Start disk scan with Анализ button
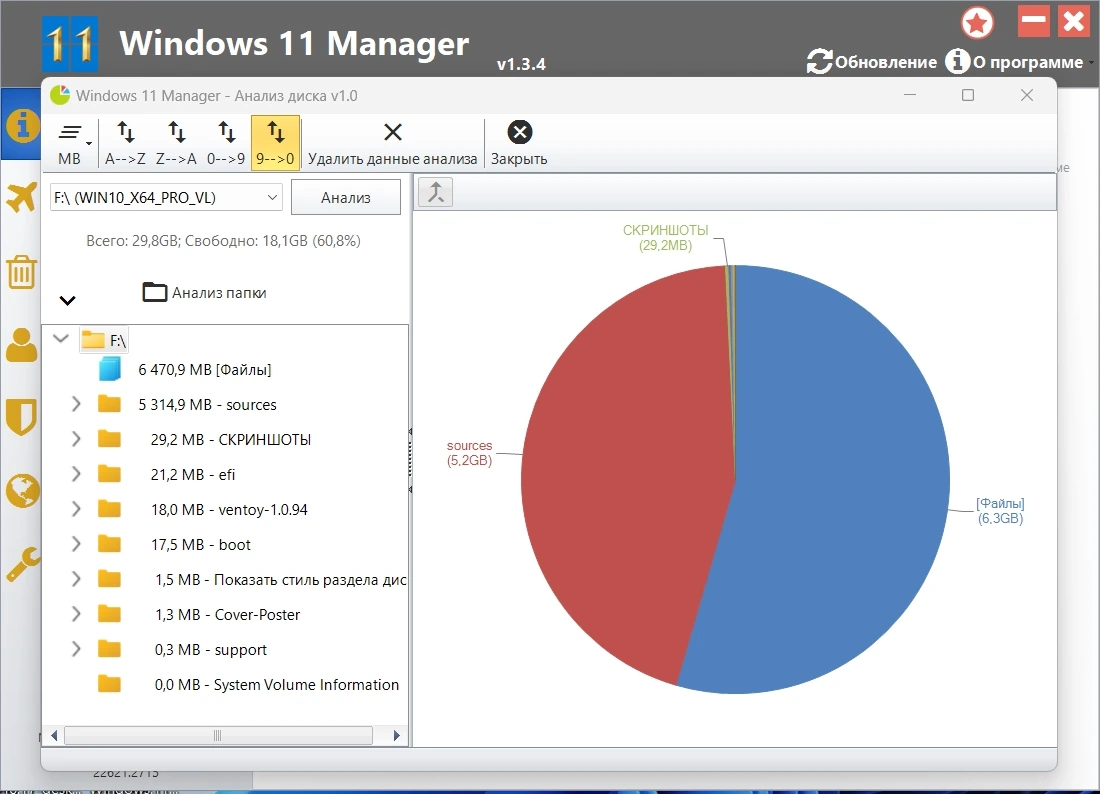The image size is (1100, 794). pos(346,197)
